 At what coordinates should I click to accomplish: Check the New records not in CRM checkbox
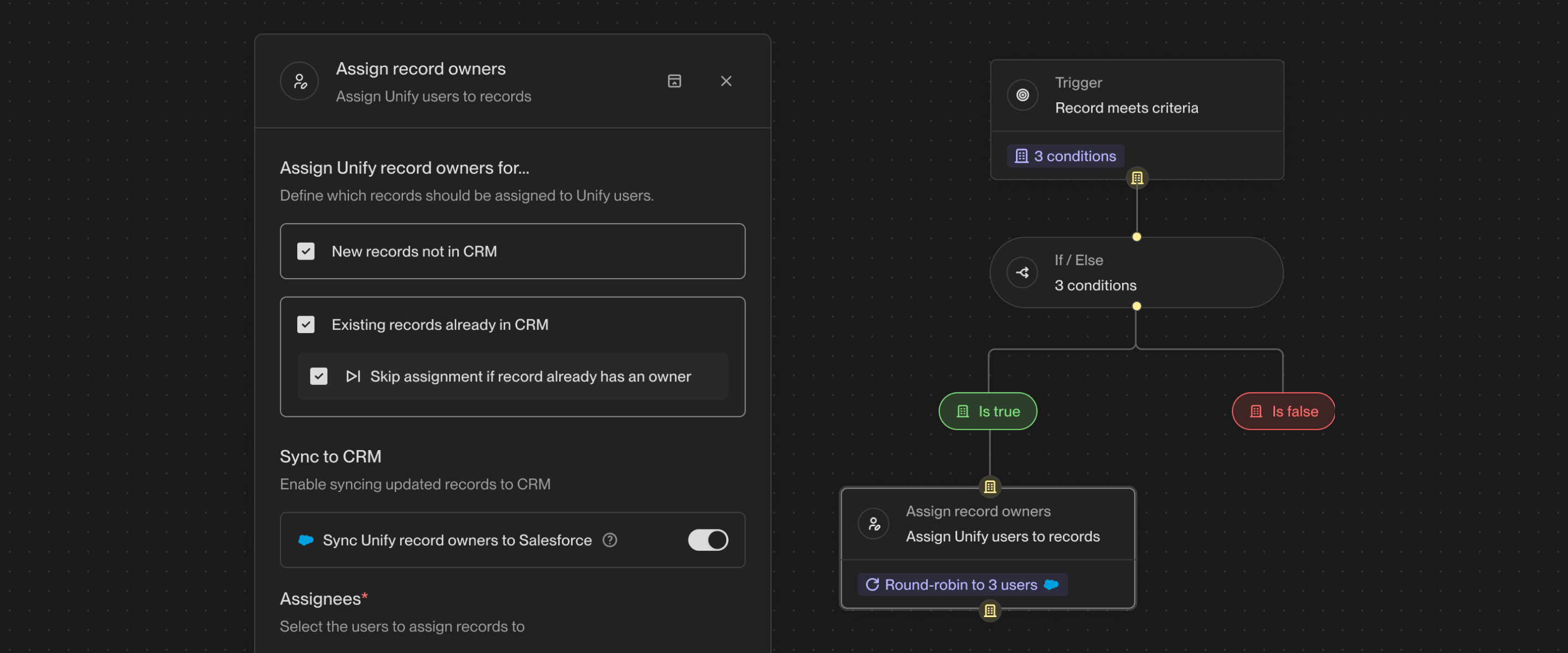305,251
